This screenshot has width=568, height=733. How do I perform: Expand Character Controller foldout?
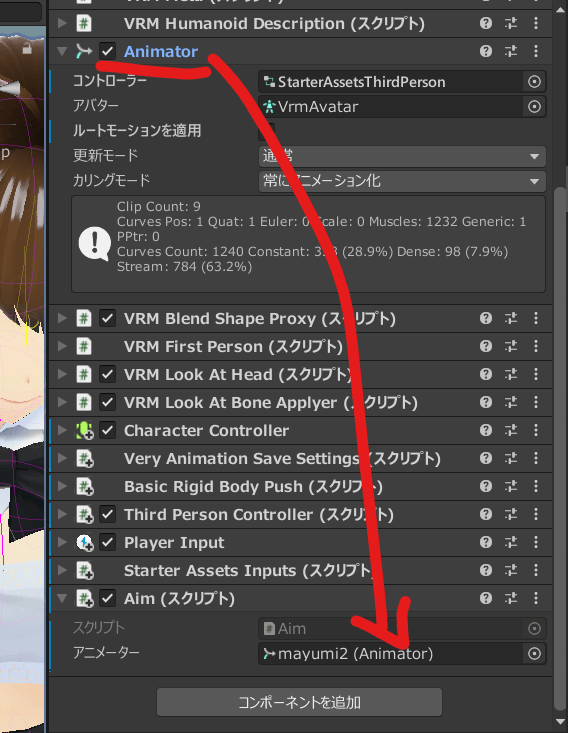(62, 431)
